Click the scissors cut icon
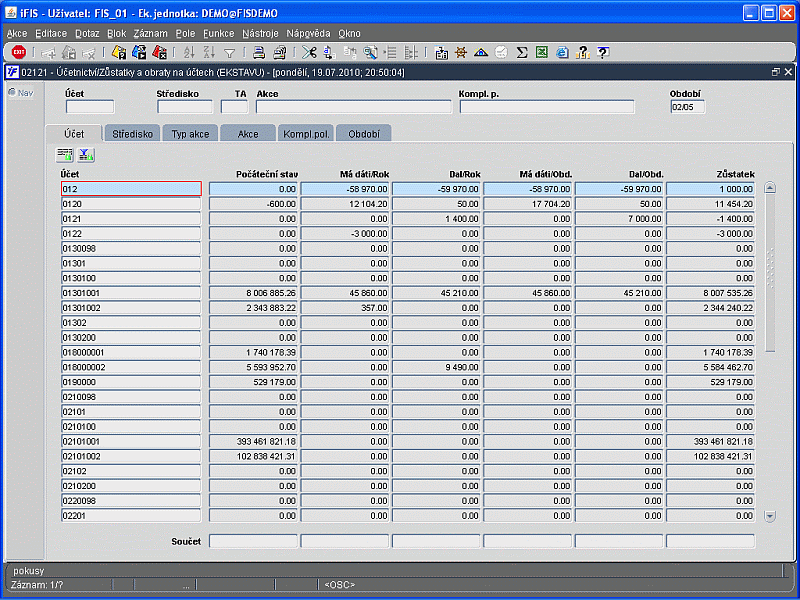The width and height of the screenshot is (800, 600). 309,53
